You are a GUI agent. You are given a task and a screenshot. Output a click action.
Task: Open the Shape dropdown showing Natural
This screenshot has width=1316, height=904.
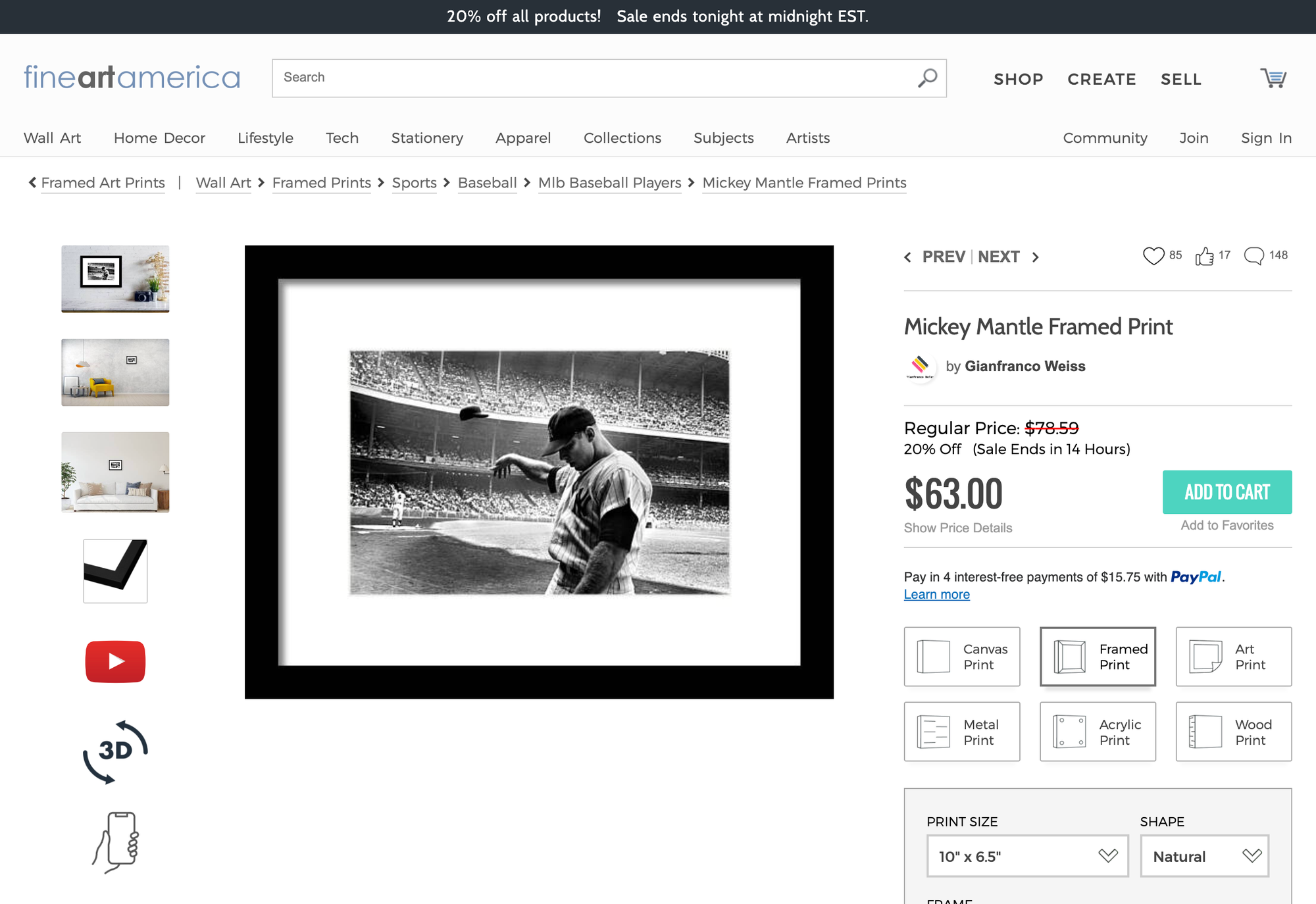click(x=1204, y=856)
